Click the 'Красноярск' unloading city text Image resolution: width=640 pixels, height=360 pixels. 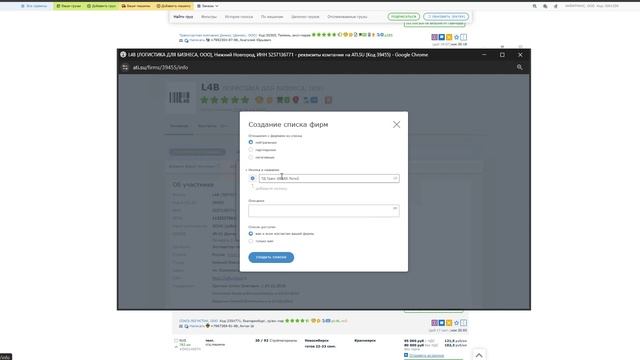(365, 340)
